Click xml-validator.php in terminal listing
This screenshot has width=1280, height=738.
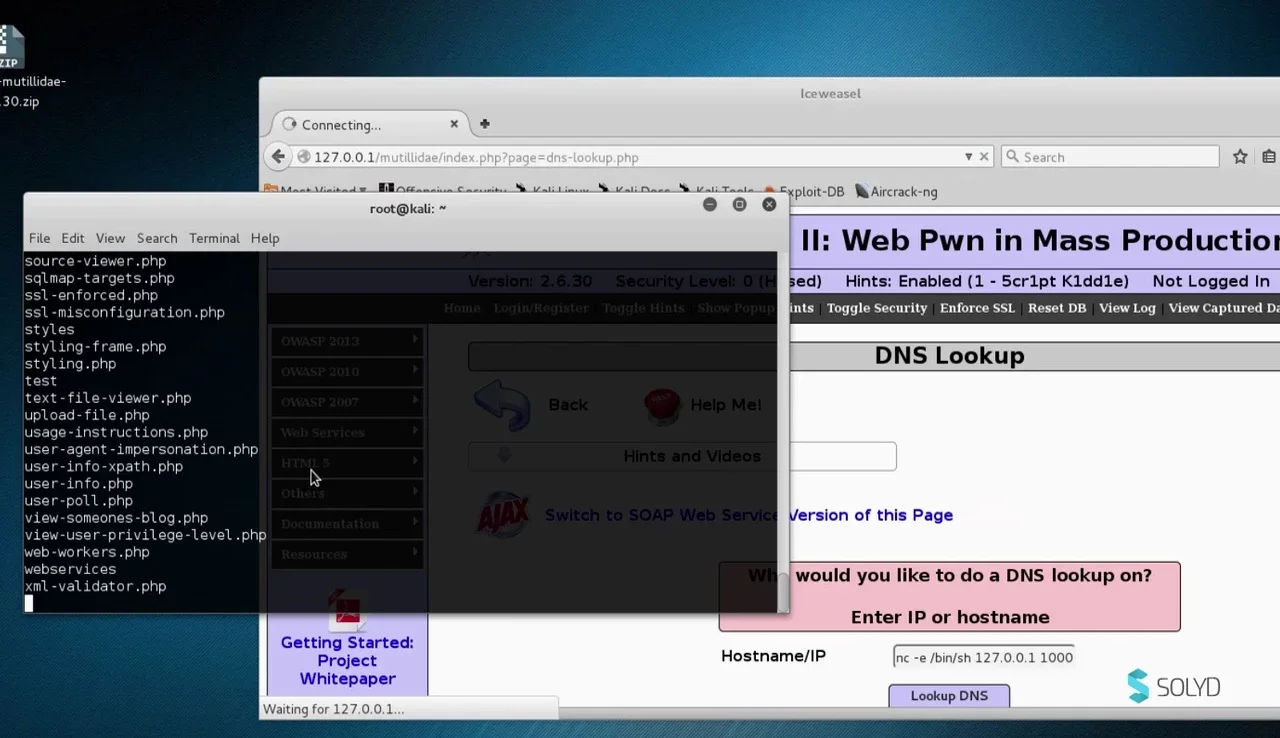[x=95, y=586]
